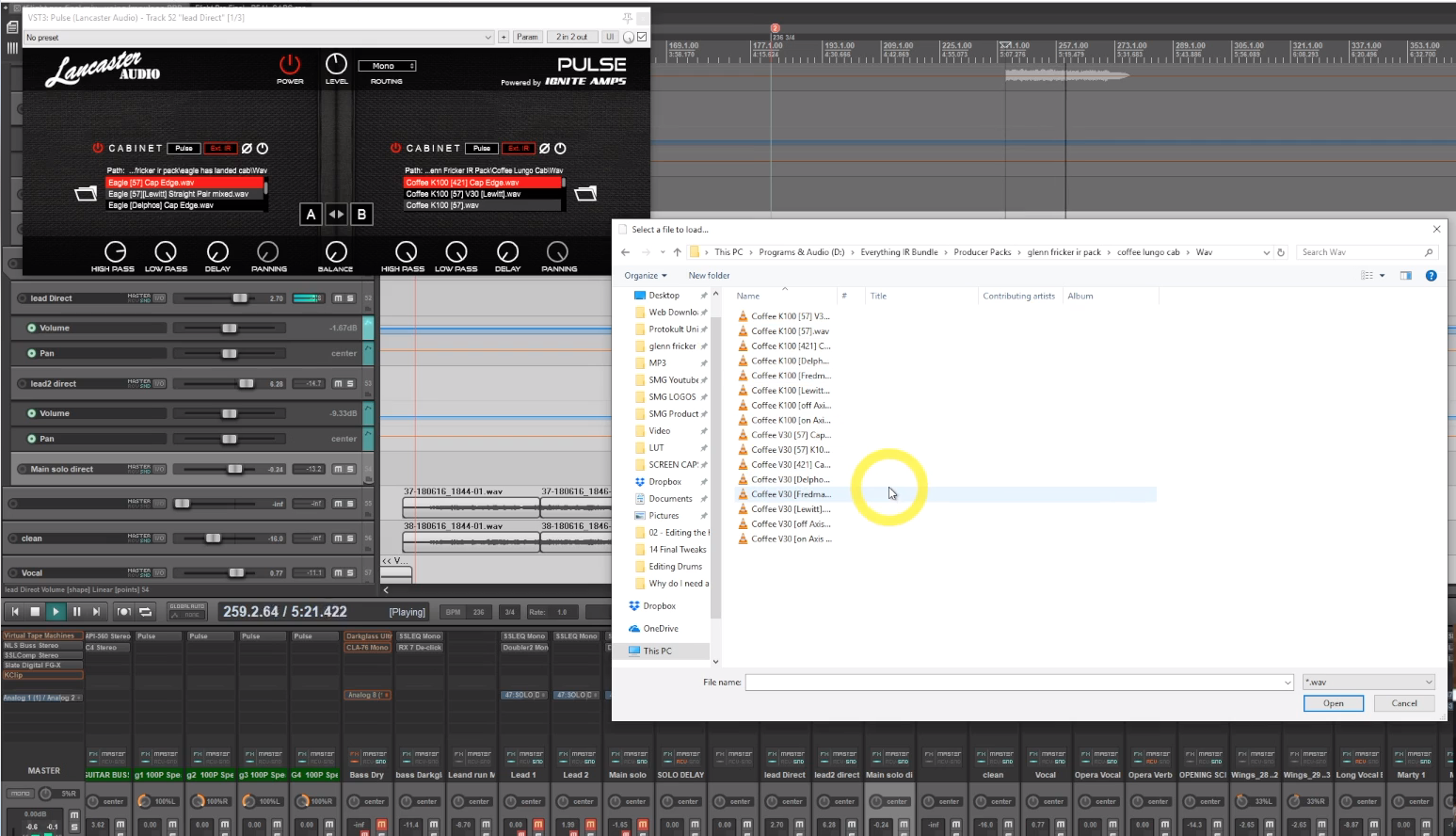Pause playback in transport bar
The image size is (1456, 836).
[x=76, y=612]
